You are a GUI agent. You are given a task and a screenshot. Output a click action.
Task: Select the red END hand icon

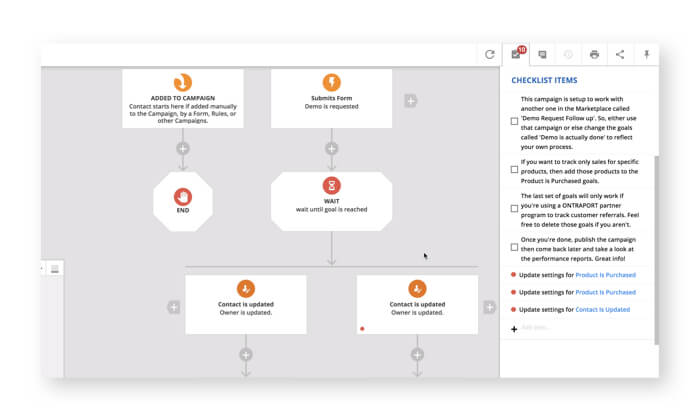tap(183, 196)
